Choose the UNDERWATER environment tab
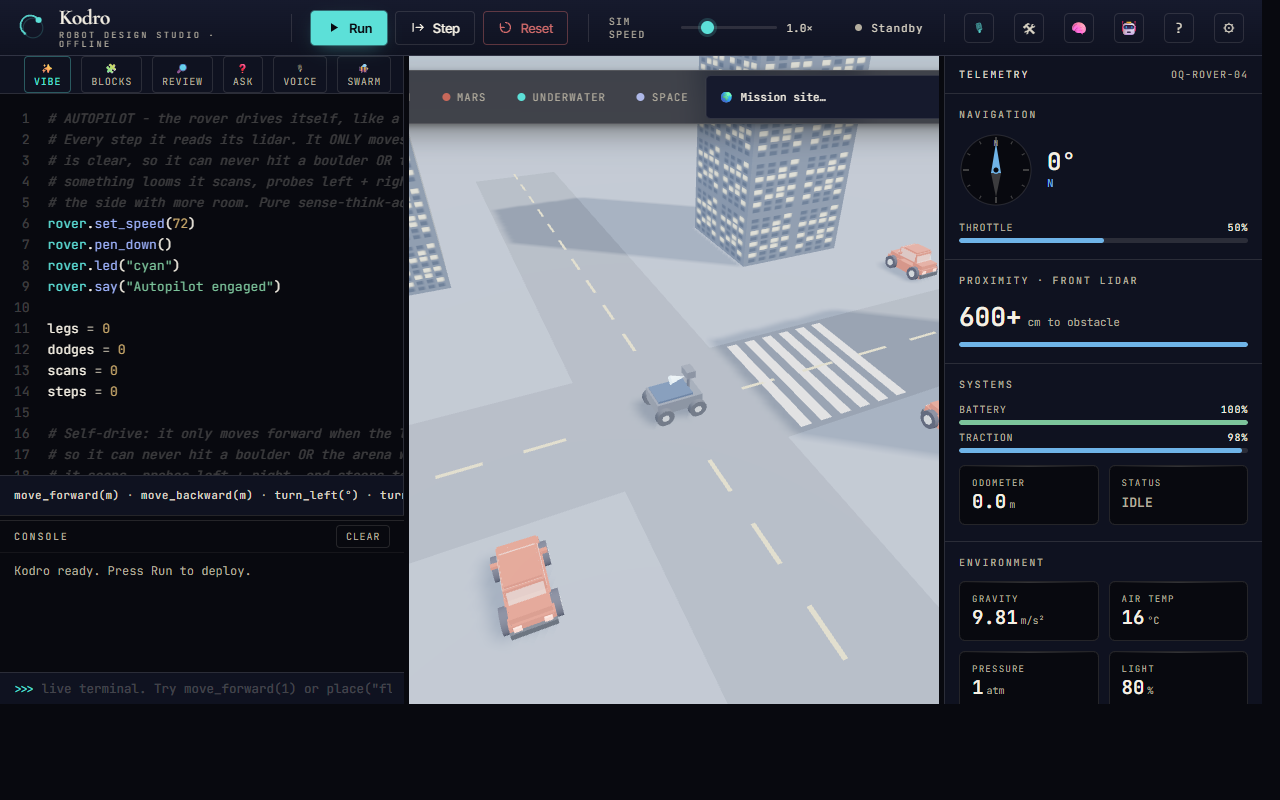 [561, 97]
